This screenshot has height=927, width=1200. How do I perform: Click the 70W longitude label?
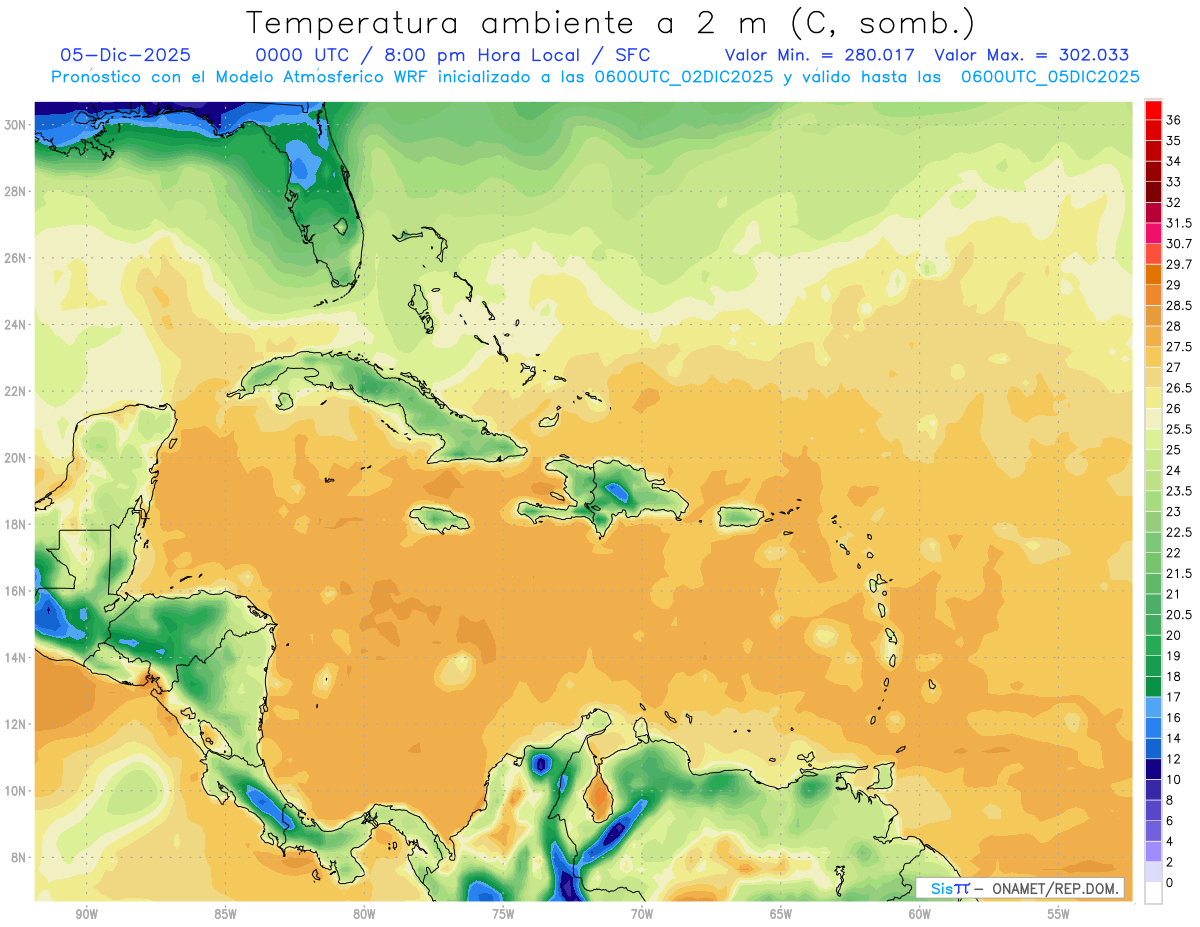[642, 914]
